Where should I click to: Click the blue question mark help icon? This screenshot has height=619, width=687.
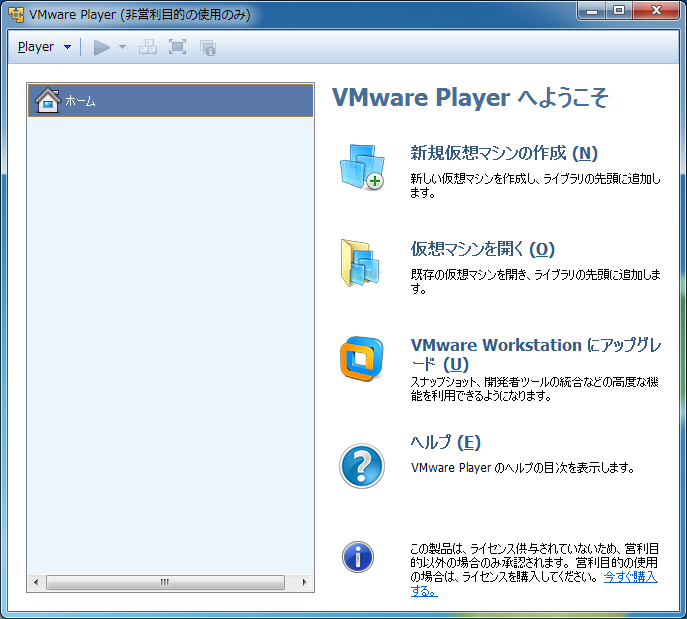(362, 466)
